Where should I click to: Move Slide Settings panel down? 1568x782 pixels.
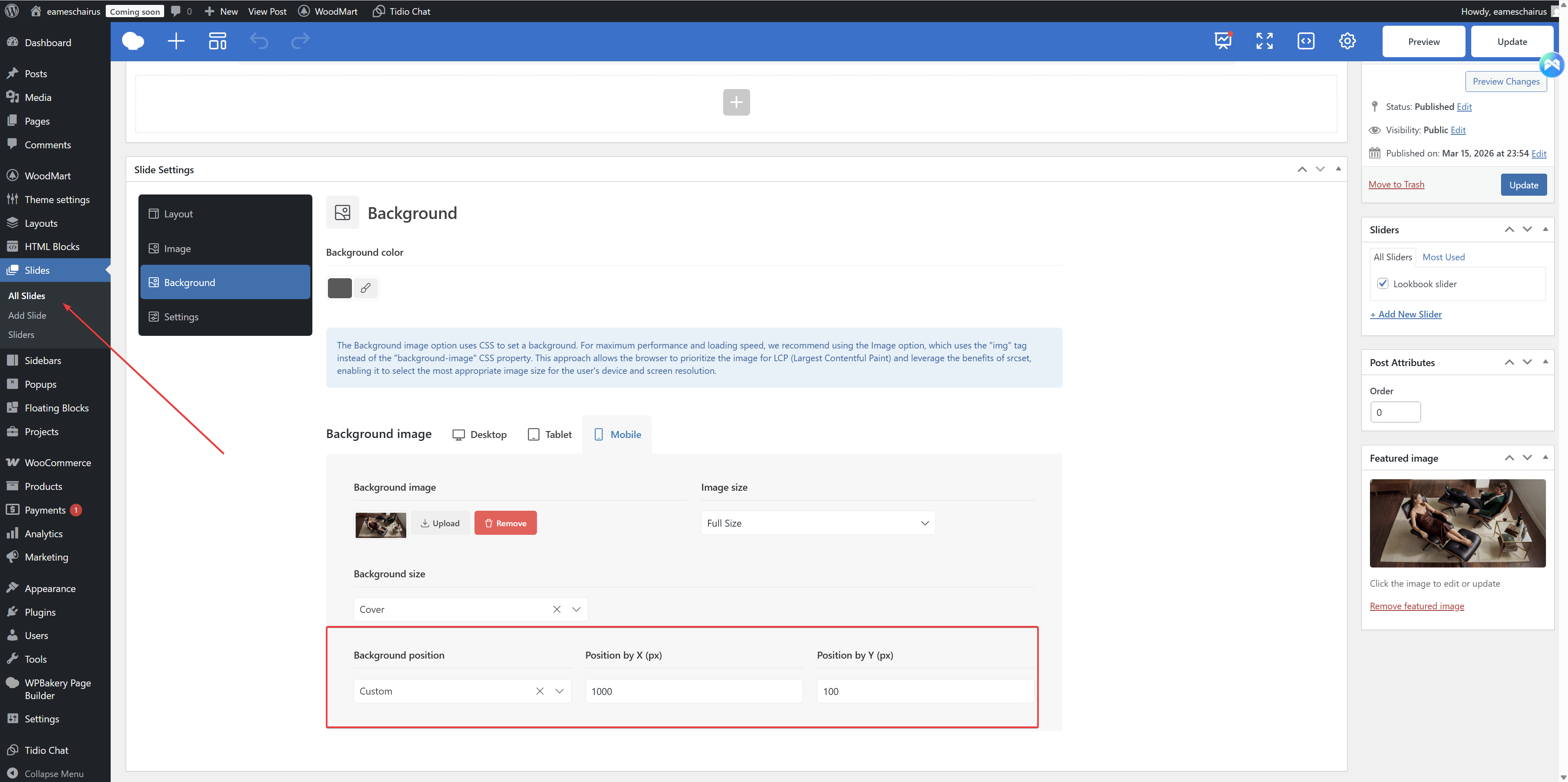click(1320, 169)
